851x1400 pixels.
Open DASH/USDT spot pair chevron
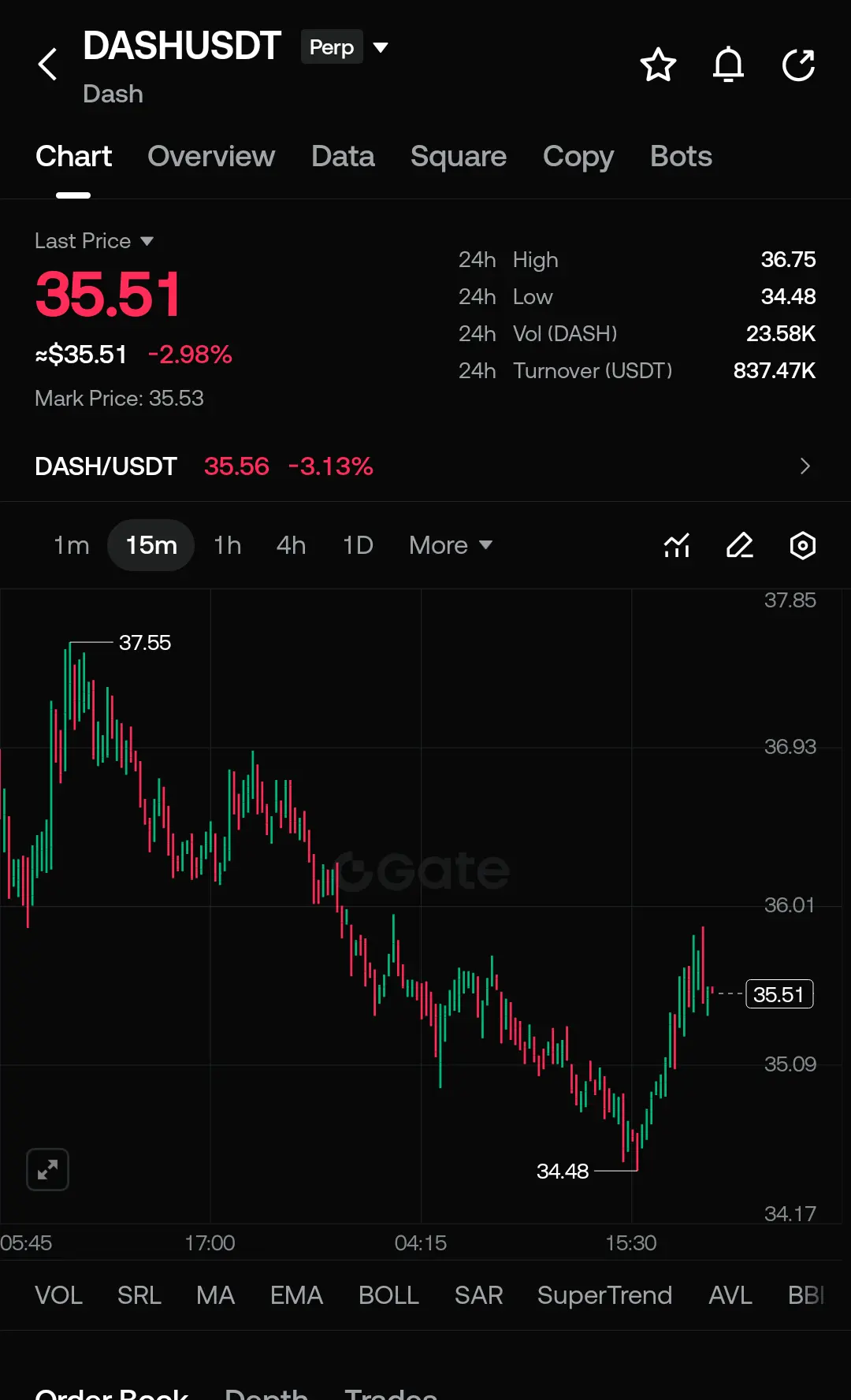pos(805,466)
